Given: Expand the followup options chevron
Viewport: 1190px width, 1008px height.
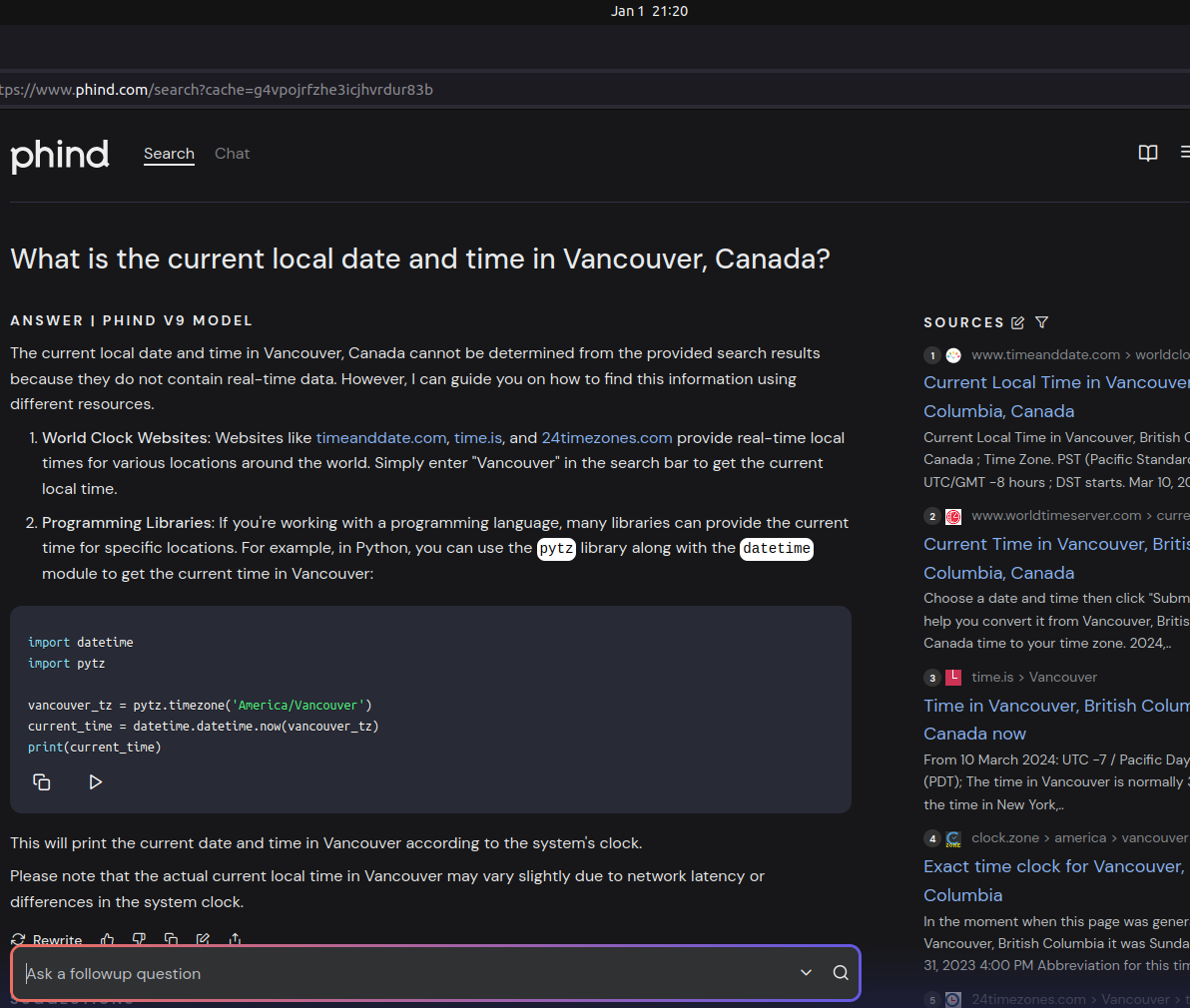Looking at the screenshot, I should (806, 973).
